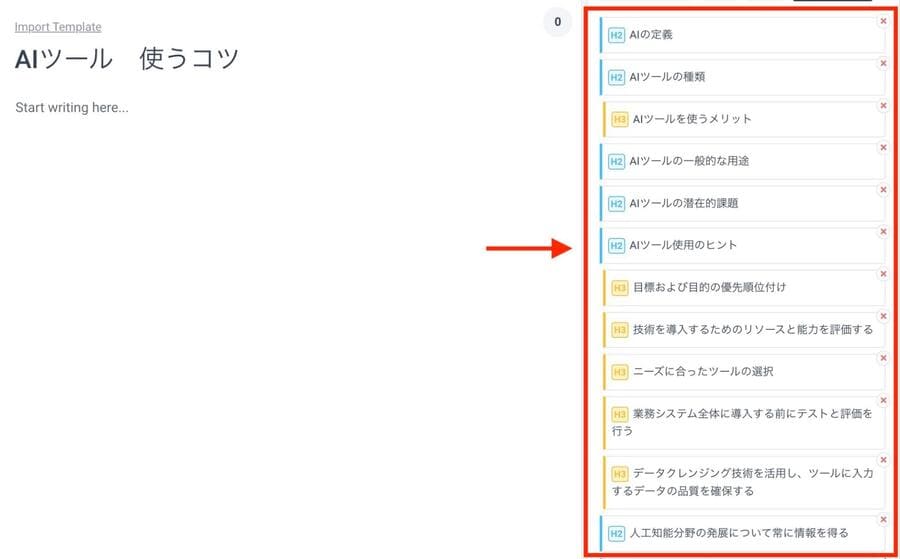Select the outline text AIツールの種類
Image resolution: width=900 pixels, height=559 pixels.
coord(667,77)
